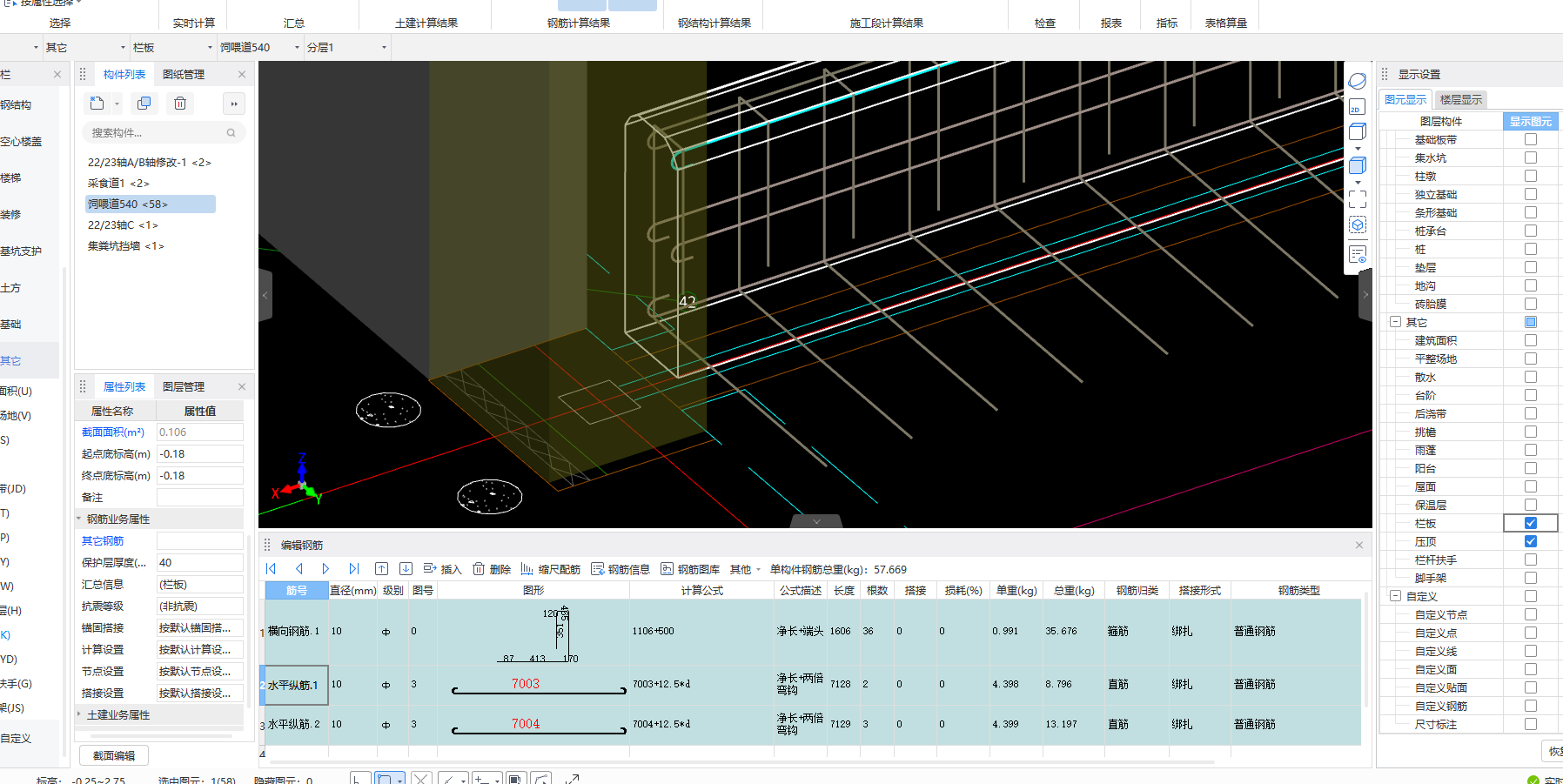Switch to 2D view icon
This screenshot has height=784, width=1563.
(x=1358, y=107)
